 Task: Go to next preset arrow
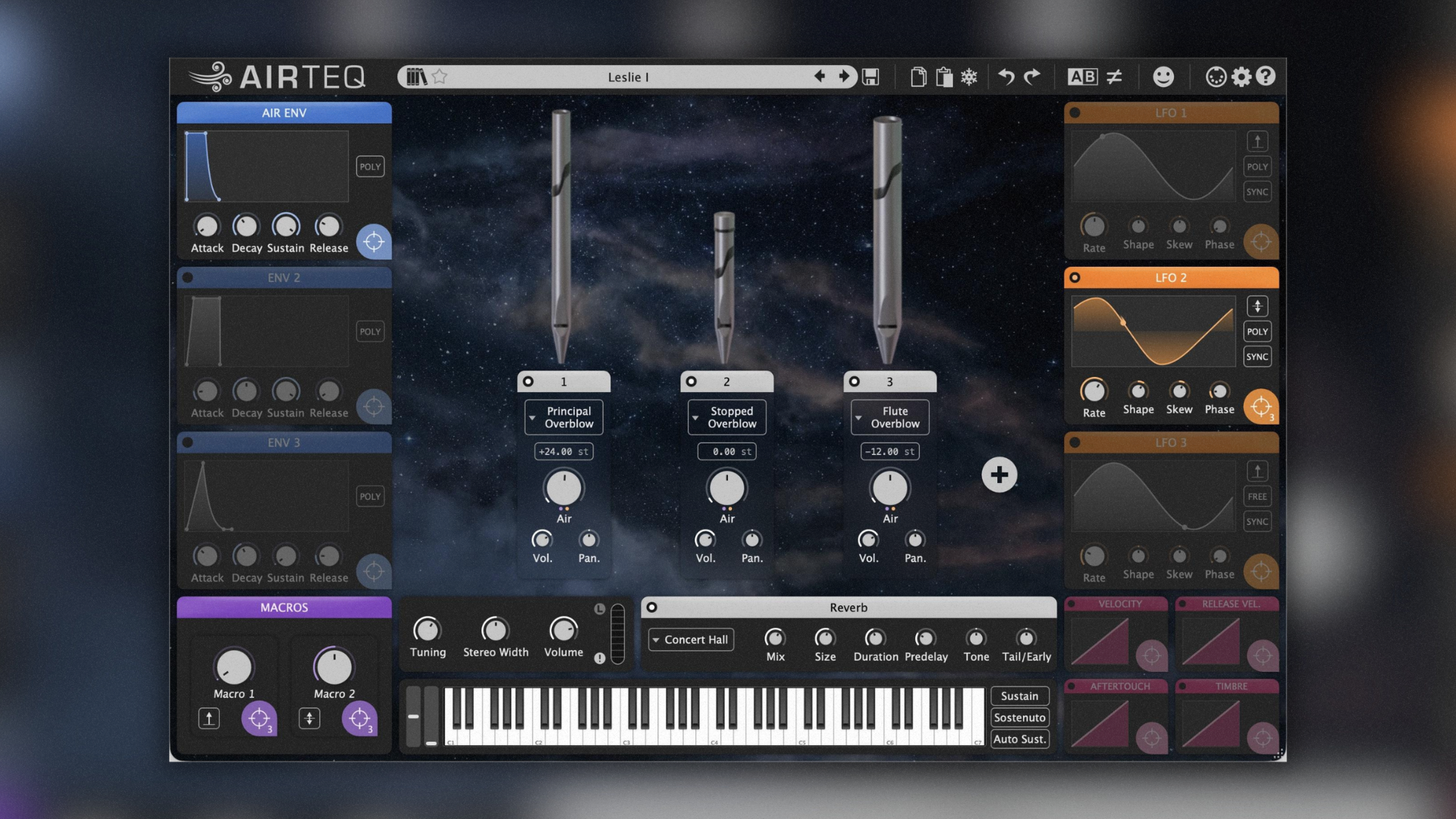pos(844,76)
